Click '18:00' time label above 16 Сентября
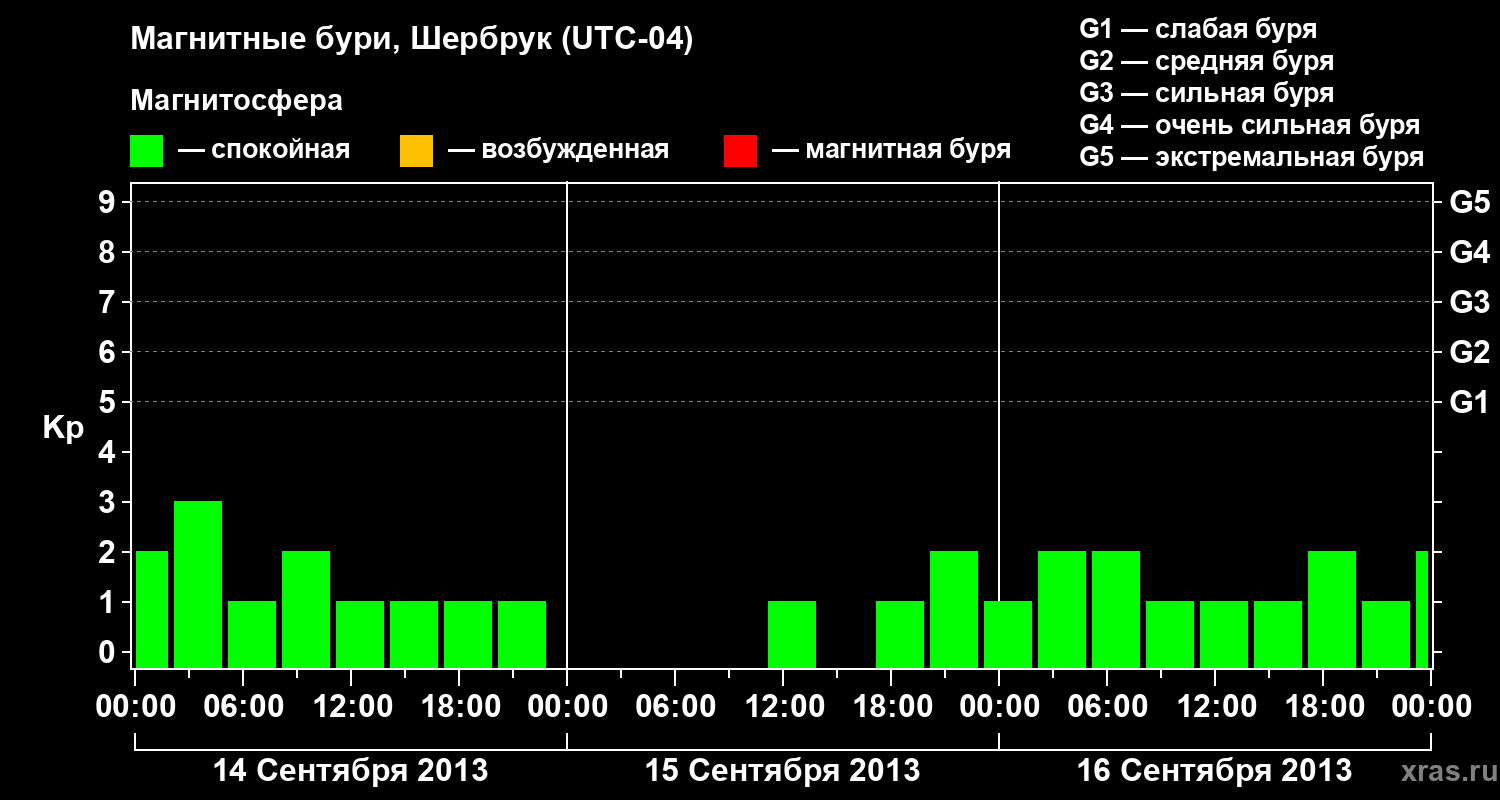Screen dimensions: 1500x800 (x=1323, y=707)
